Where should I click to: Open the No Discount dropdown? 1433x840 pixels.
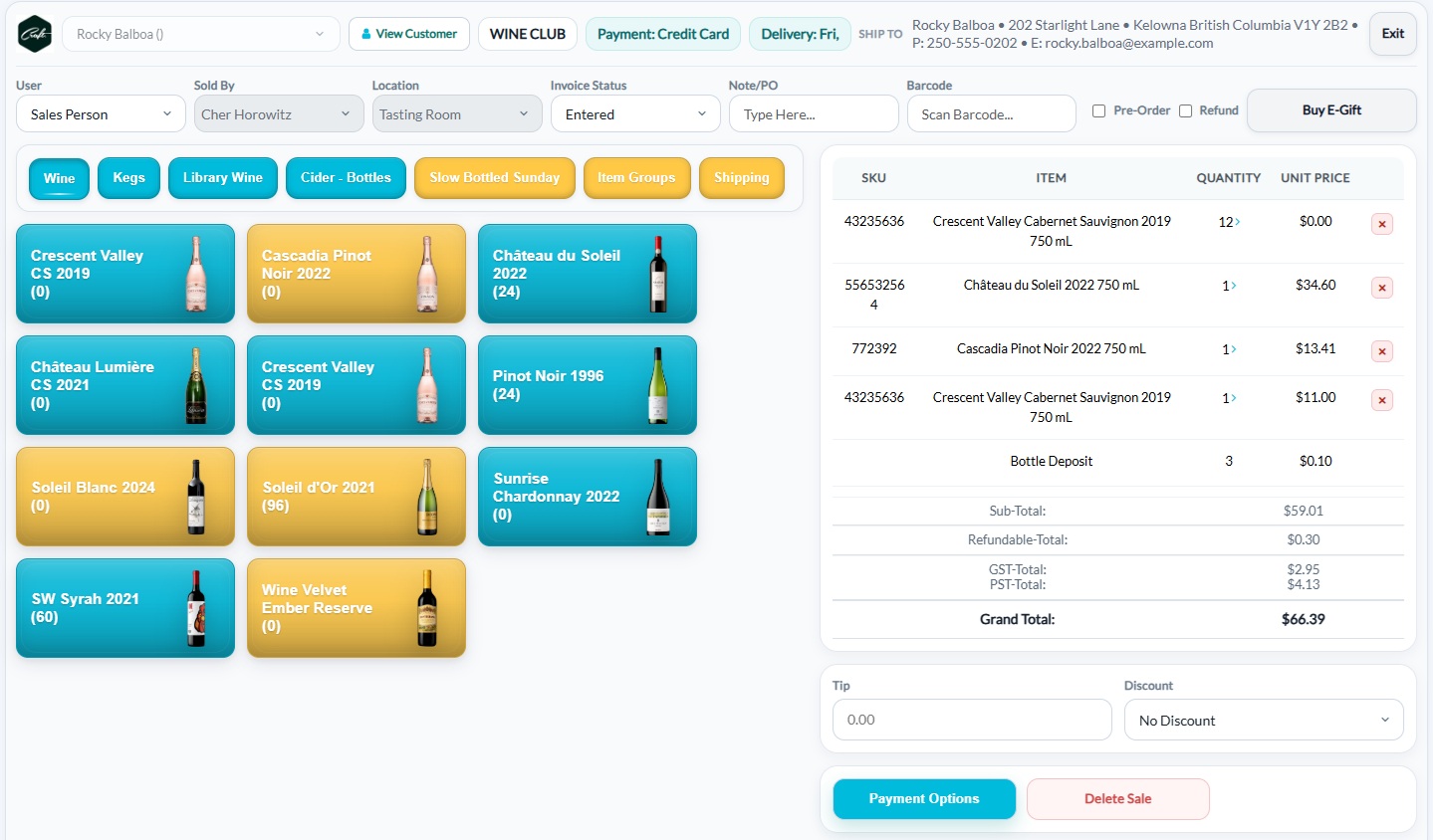pyautogui.click(x=1264, y=720)
